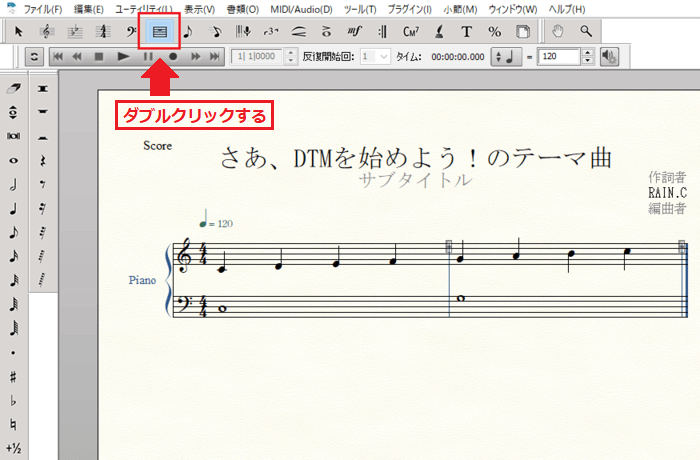Image resolution: width=700 pixels, height=460 pixels.
Task: Open the ファイル(F) menu
Action: click(x=41, y=9)
